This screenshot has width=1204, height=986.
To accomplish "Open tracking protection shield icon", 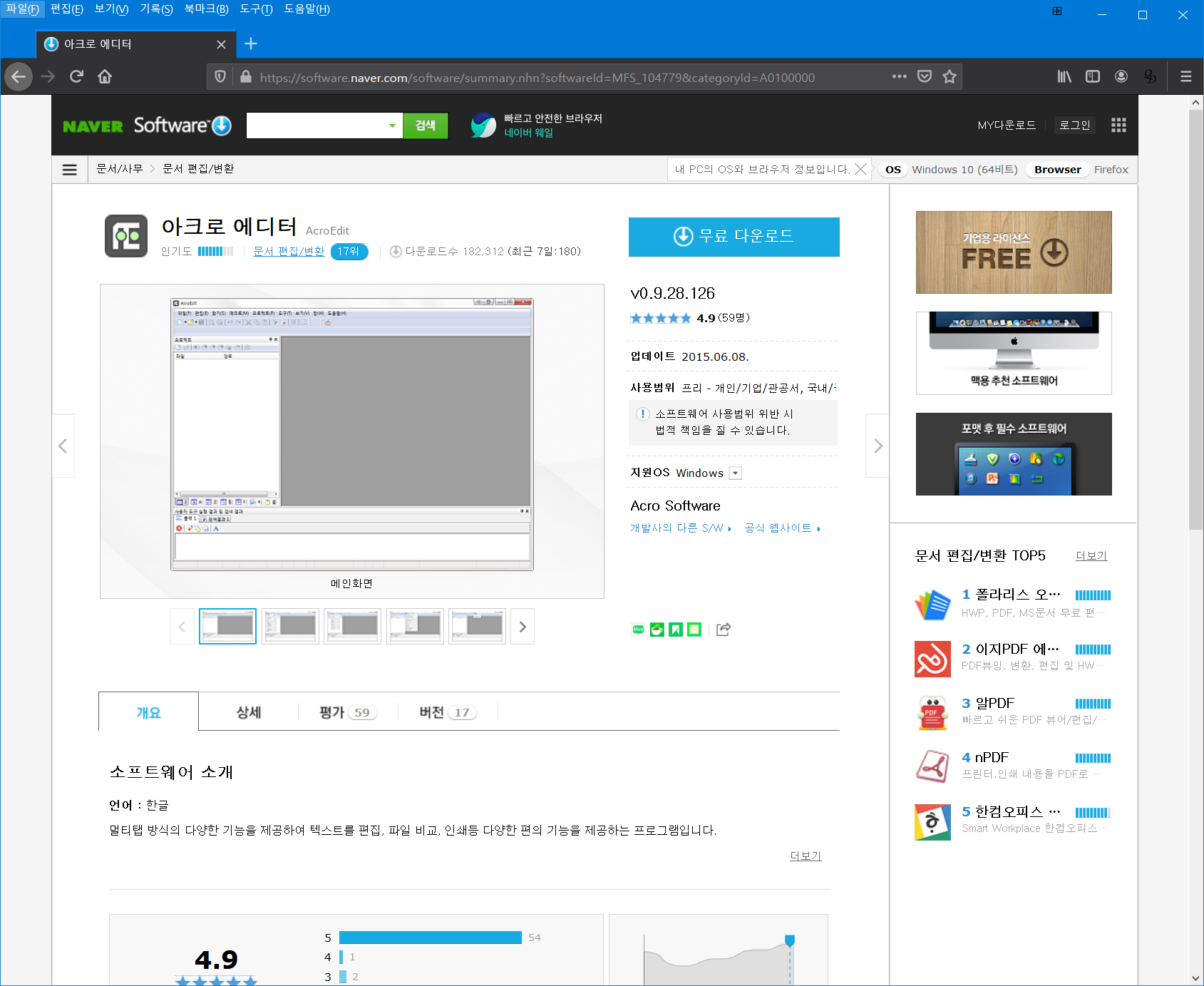I will 220,77.
